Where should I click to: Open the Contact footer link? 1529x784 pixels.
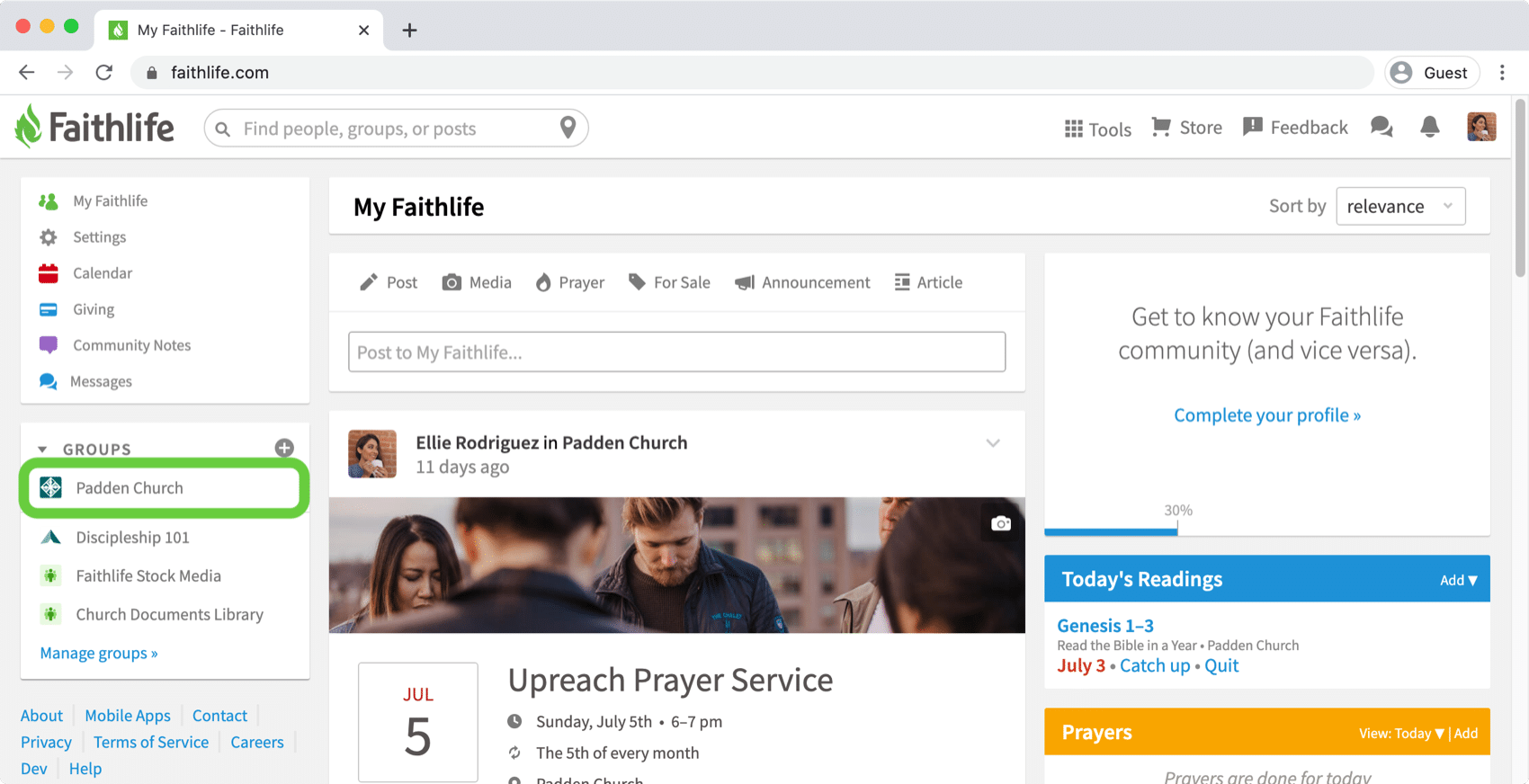(219, 716)
